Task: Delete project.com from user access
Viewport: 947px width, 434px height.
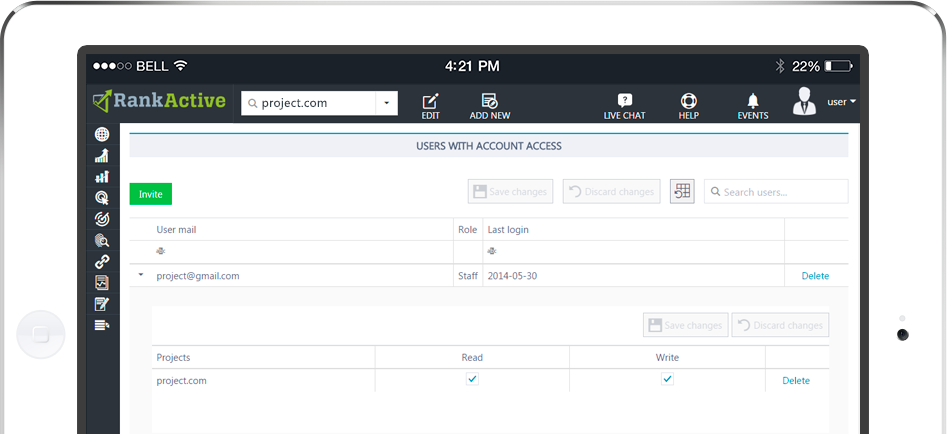Action: point(796,381)
